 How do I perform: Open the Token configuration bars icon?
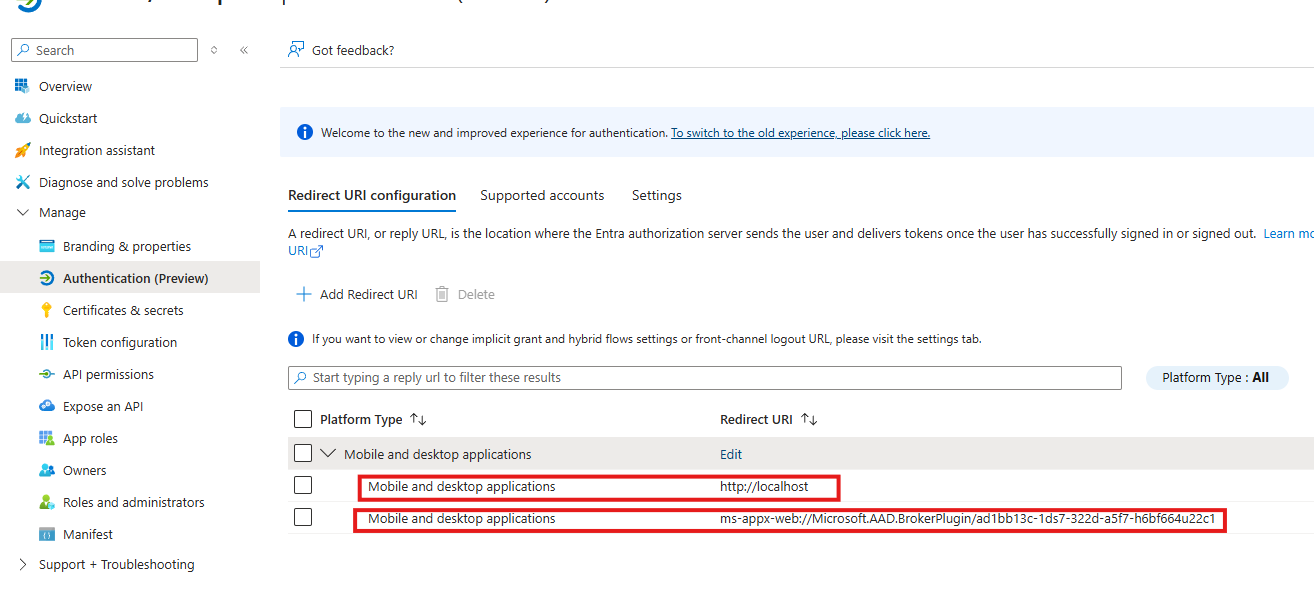click(47, 342)
